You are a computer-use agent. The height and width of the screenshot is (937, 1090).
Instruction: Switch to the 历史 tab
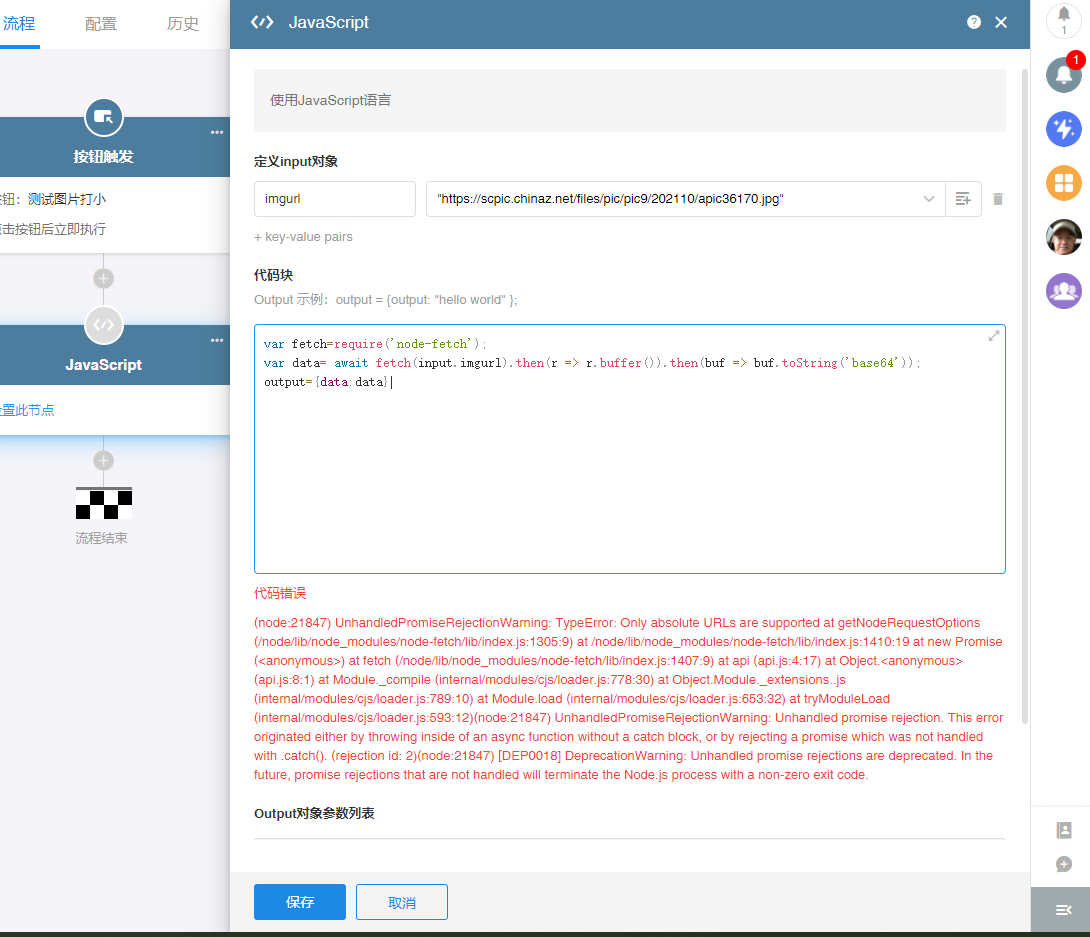(183, 24)
